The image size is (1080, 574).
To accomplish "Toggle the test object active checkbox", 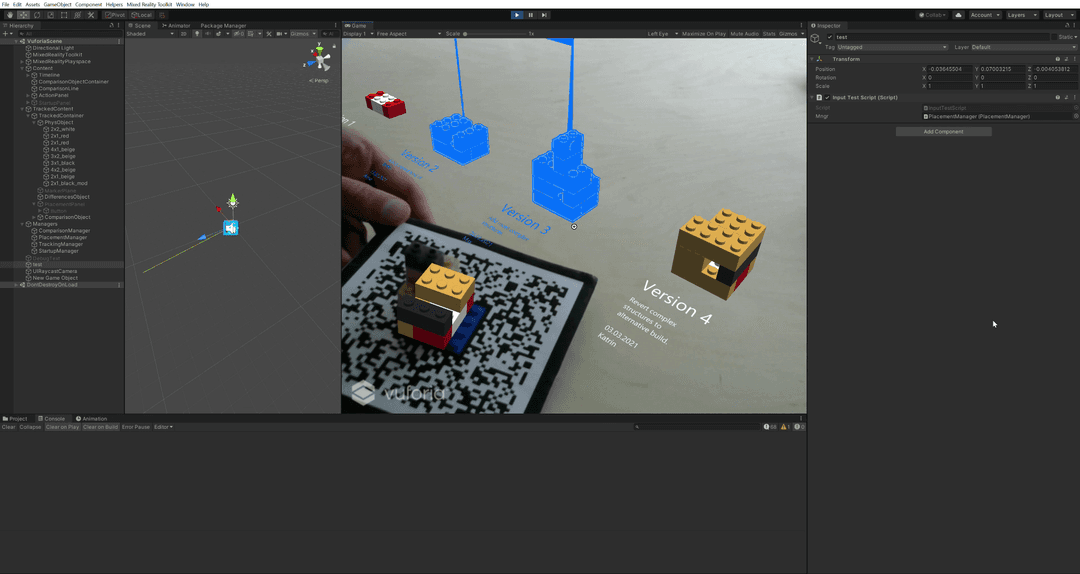I will tap(830, 37).
